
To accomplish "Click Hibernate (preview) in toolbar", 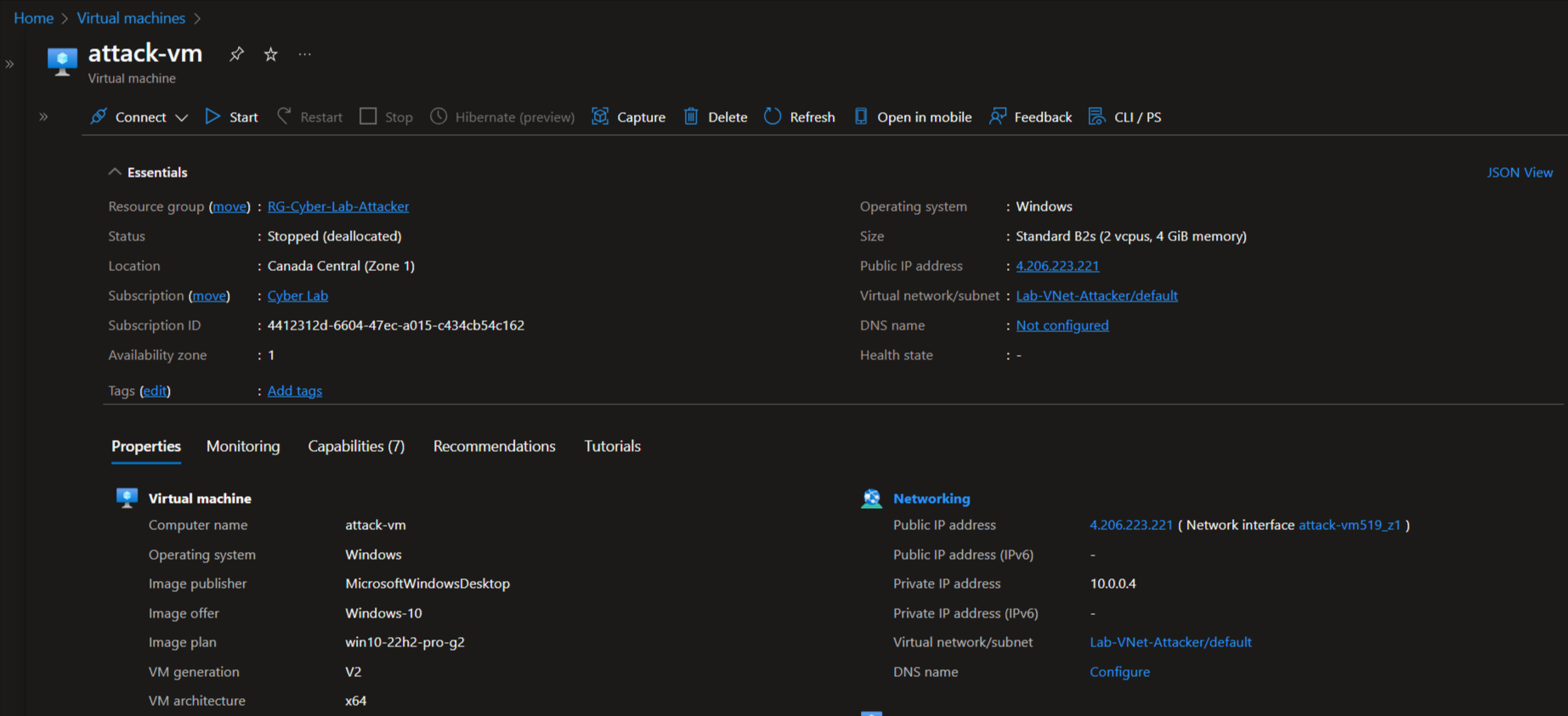I will 502,116.
